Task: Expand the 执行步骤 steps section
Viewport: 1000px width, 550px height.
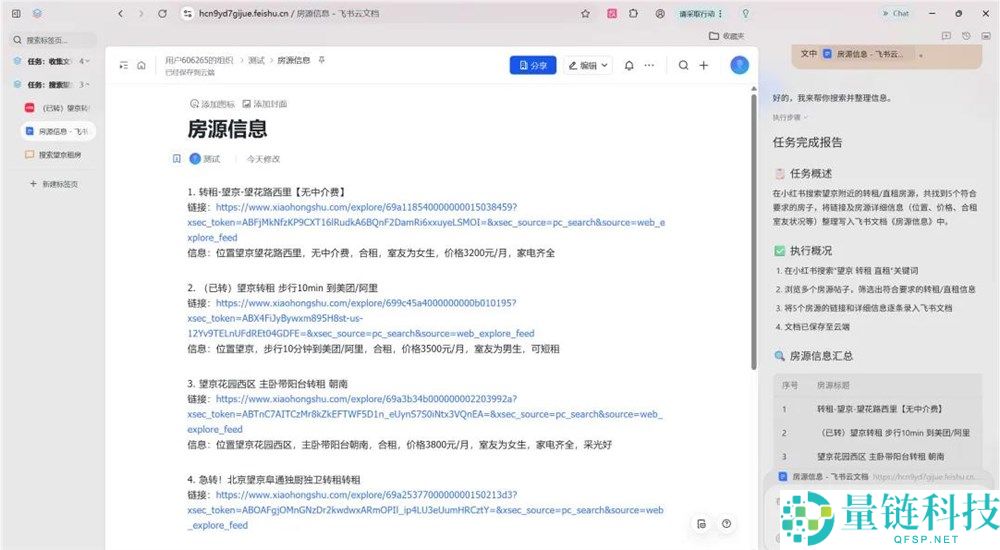Action: tap(790, 117)
